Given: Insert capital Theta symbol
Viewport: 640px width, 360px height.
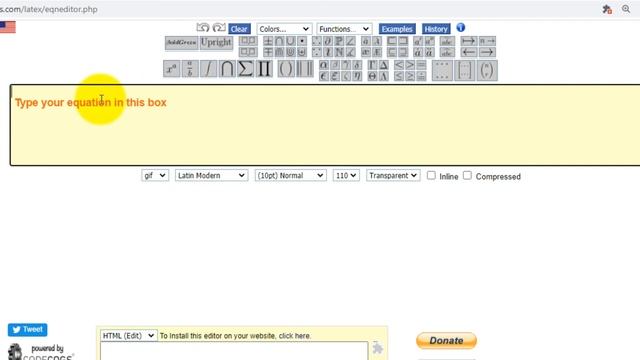Looking at the screenshot, I should pyautogui.click(x=372, y=76).
